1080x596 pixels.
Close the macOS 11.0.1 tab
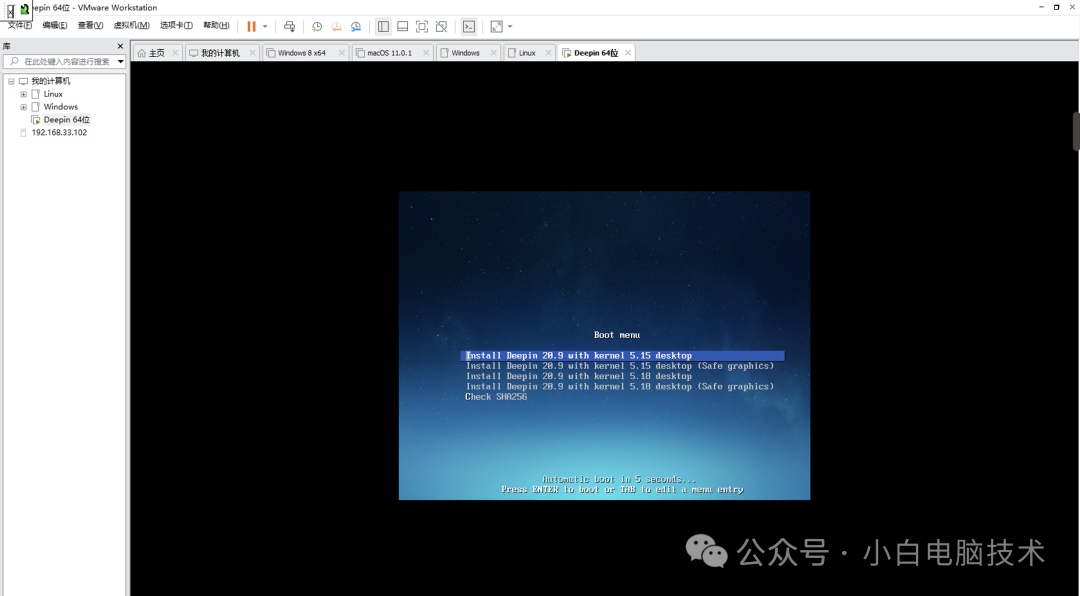pyautogui.click(x=426, y=52)
